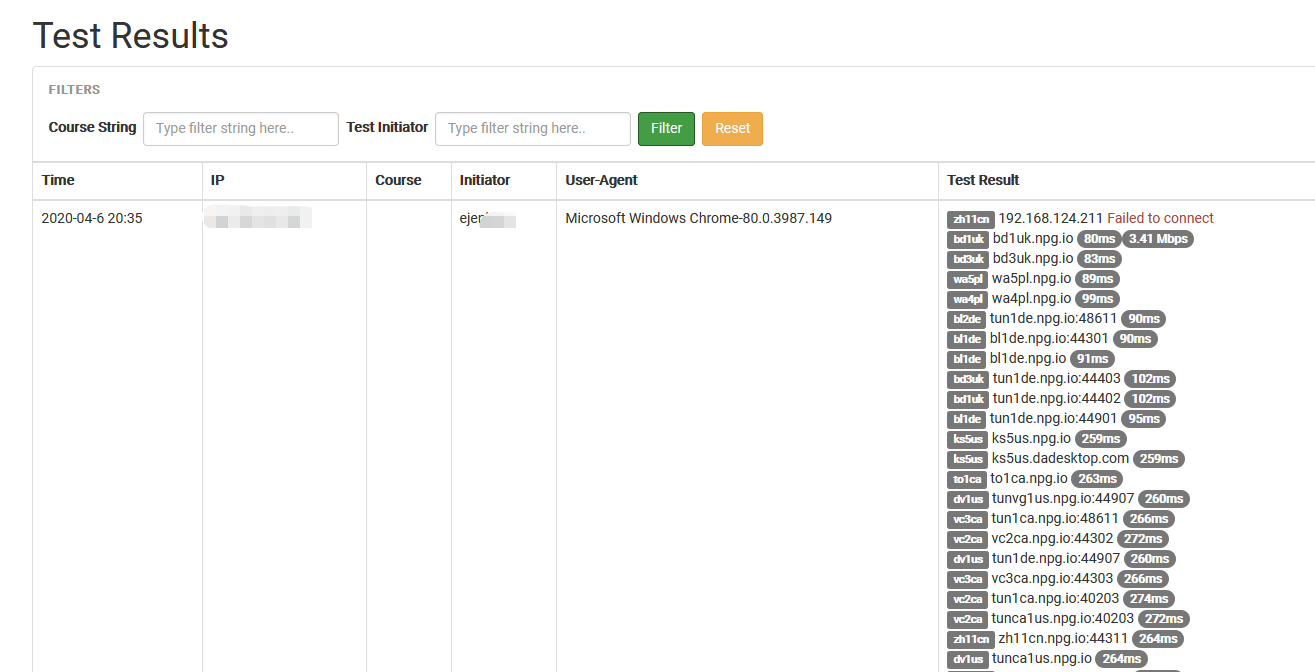Click the 80ms latency badge
Screen dimensions: 1315x672
point(1100,239)
